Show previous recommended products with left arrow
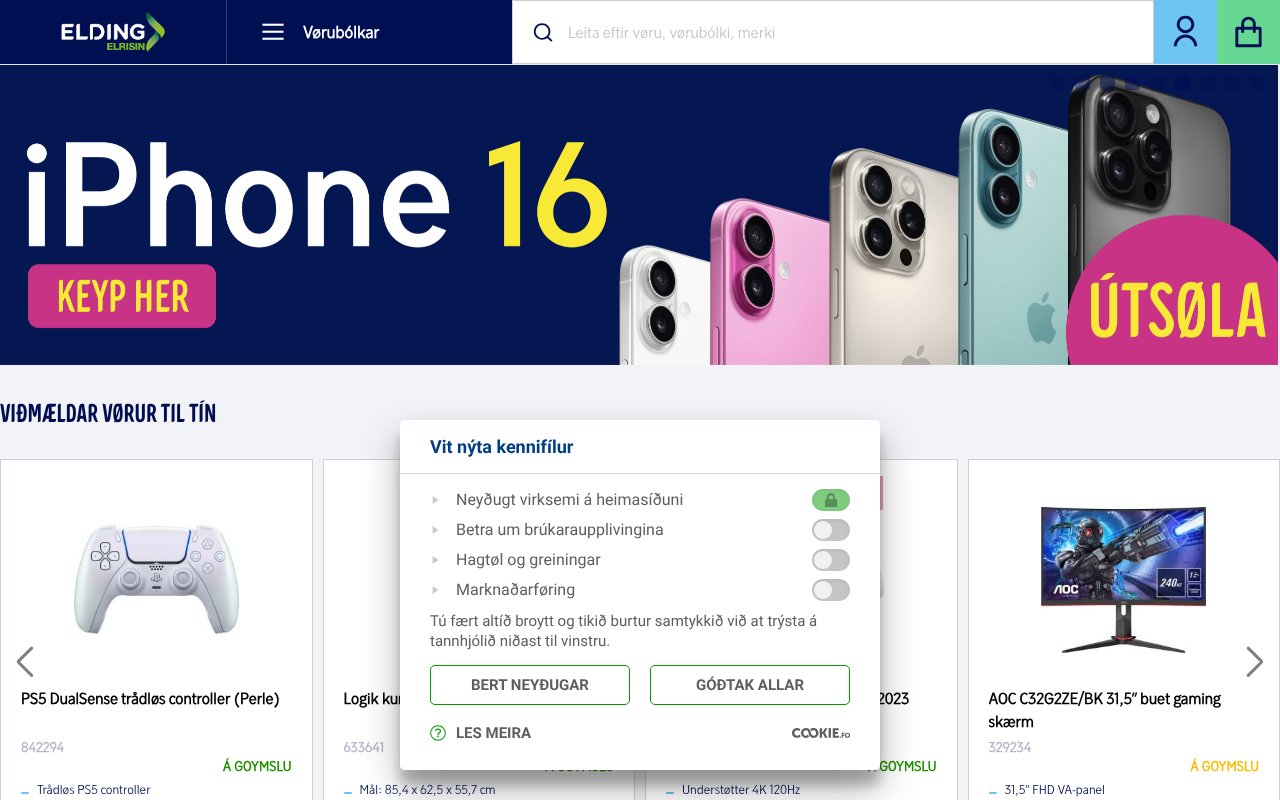Screen dimensions: 1280x800 pyautogui.click(x=25, y=661)
